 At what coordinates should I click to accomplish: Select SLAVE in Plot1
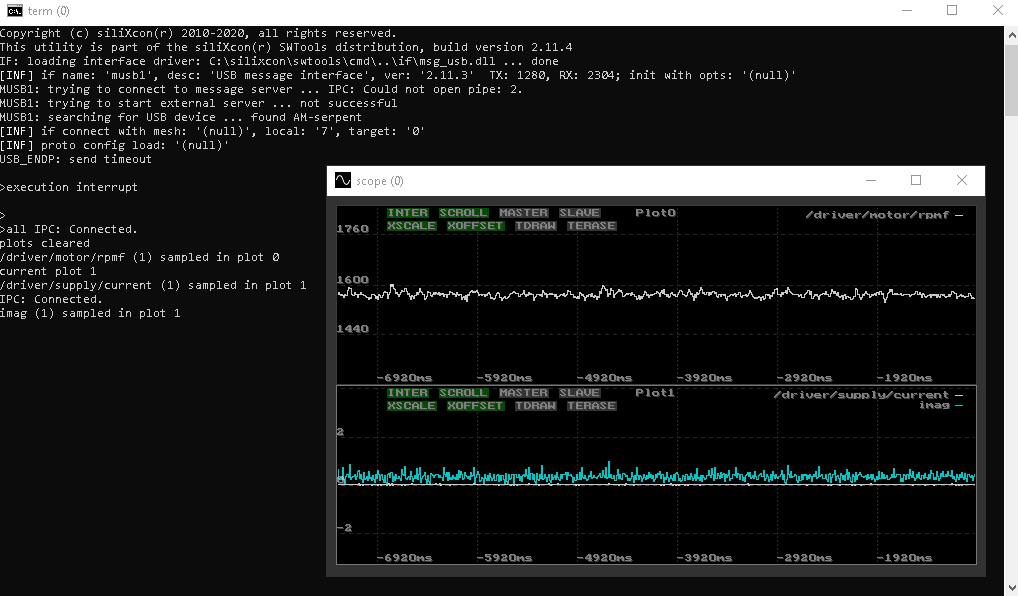pyautogui.click(x=579, y=393)
